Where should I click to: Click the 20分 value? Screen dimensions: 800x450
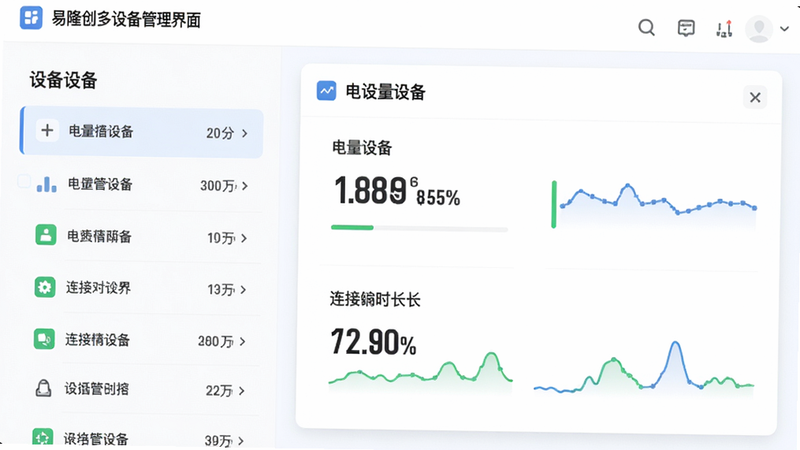pyautogui.click(x=220, y=133)
